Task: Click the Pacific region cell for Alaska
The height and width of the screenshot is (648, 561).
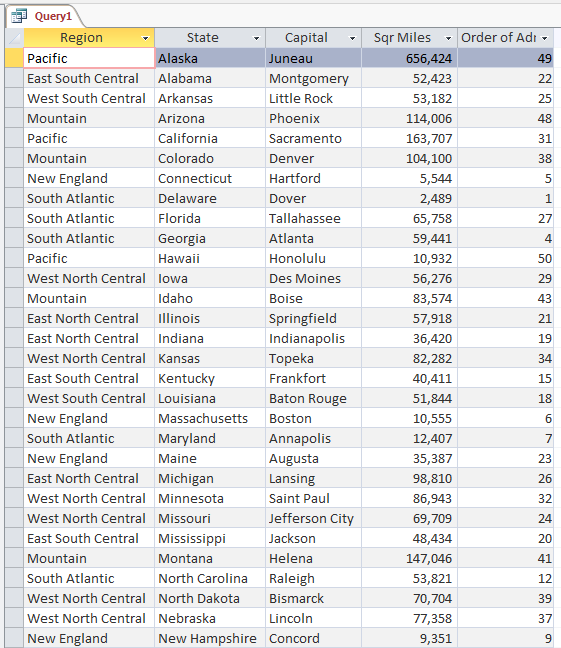Action: pos(89,58)
